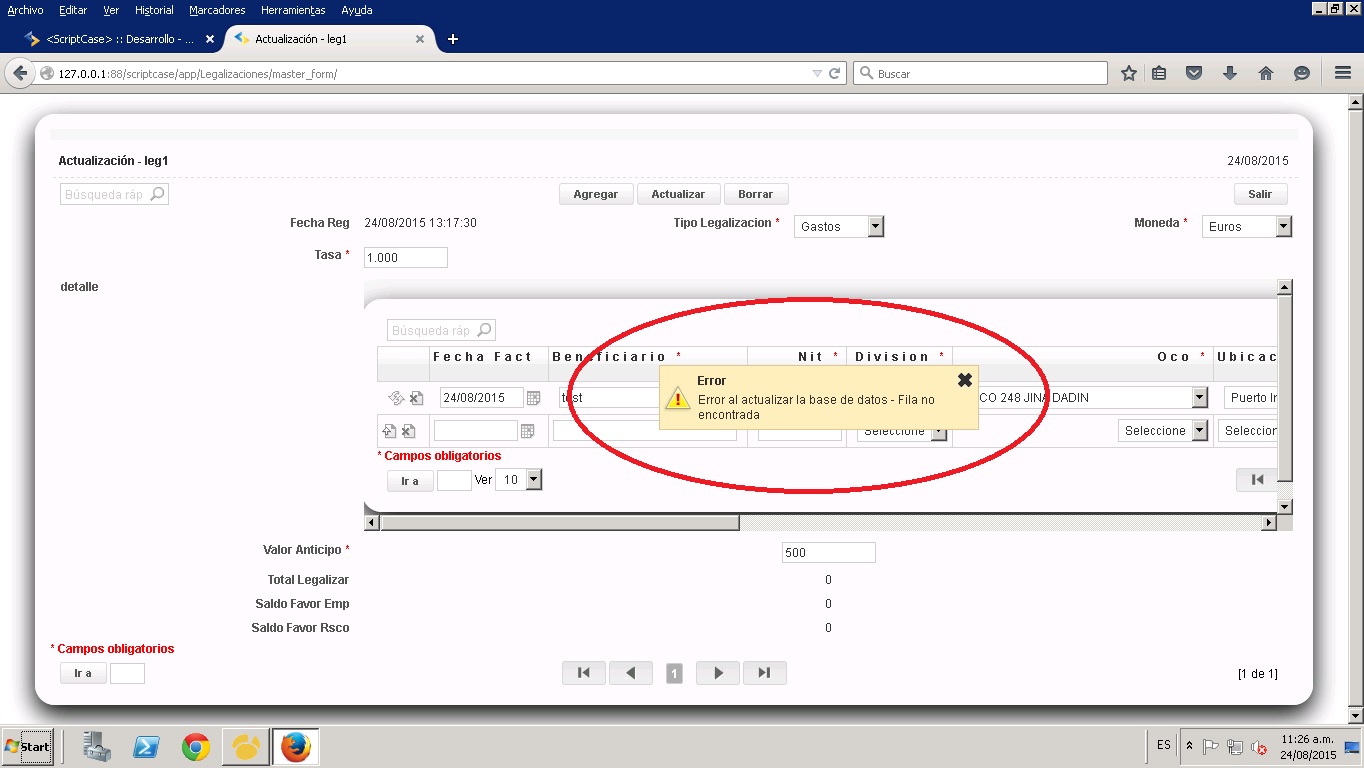Open the Editar menu
Screen dimensions: 1364x768
click(73, 10)
